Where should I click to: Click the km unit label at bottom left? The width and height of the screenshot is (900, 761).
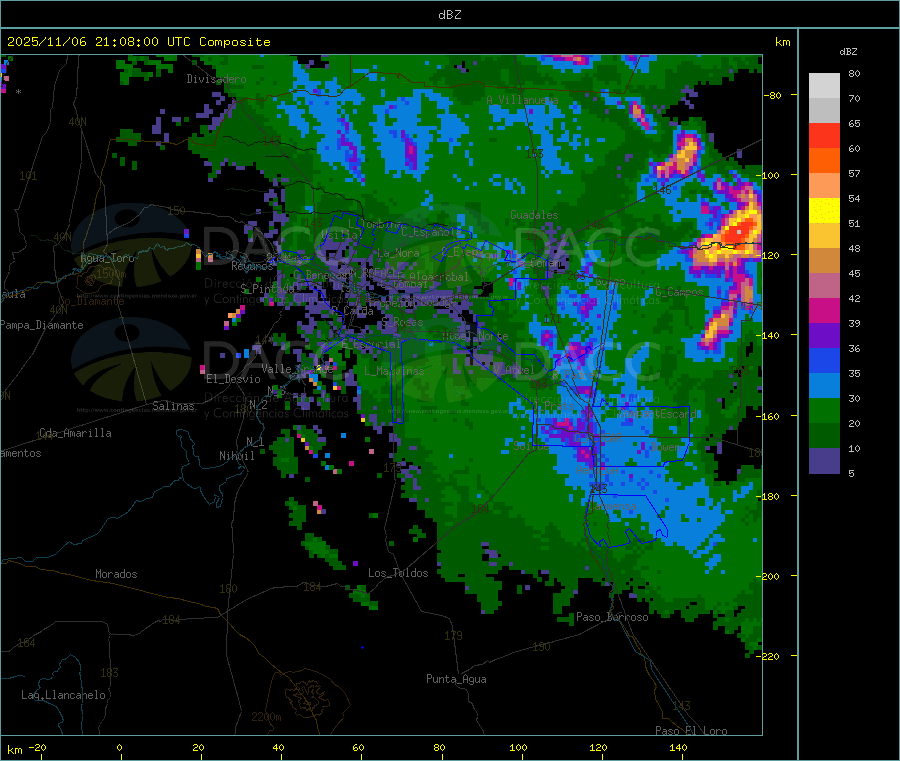(14, 750)
